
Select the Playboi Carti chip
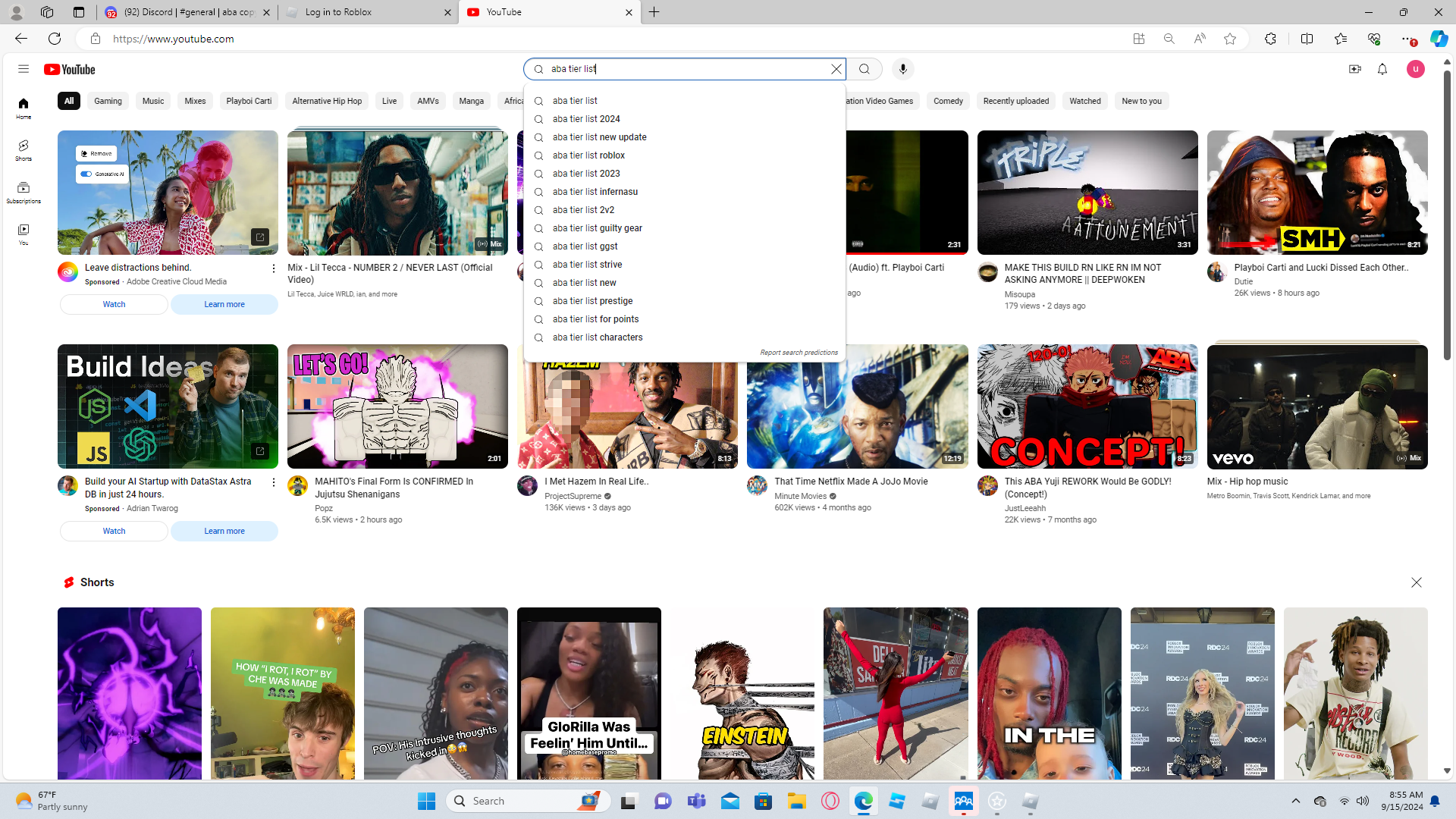[x=249, y=101]
